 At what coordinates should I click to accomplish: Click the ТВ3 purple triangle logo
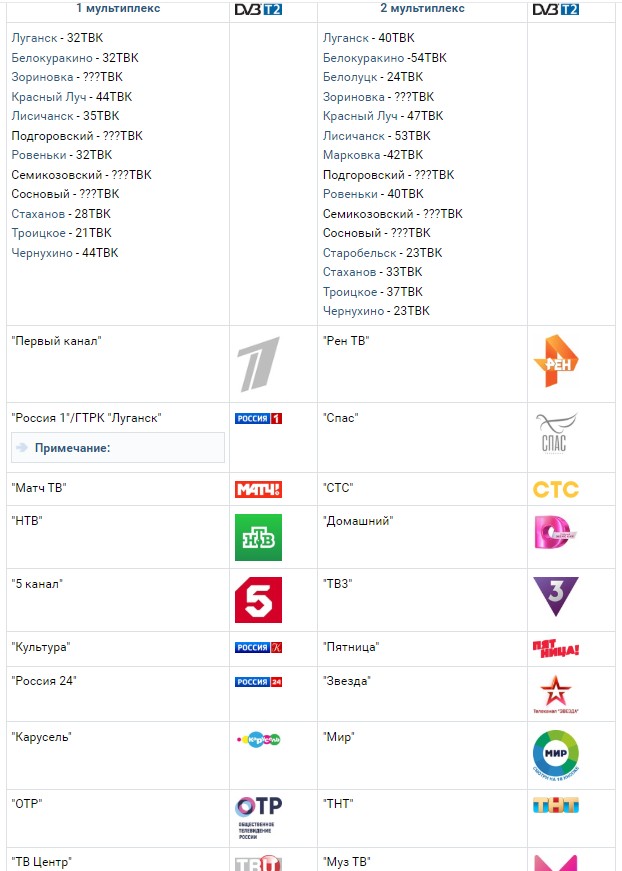(x=555, y=596)
